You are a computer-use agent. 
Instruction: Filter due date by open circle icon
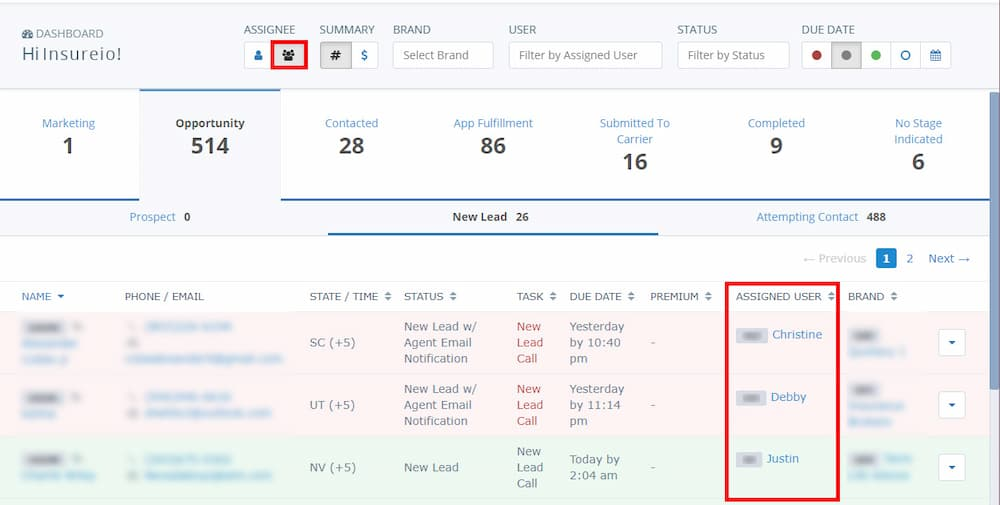tap(905, 55)
